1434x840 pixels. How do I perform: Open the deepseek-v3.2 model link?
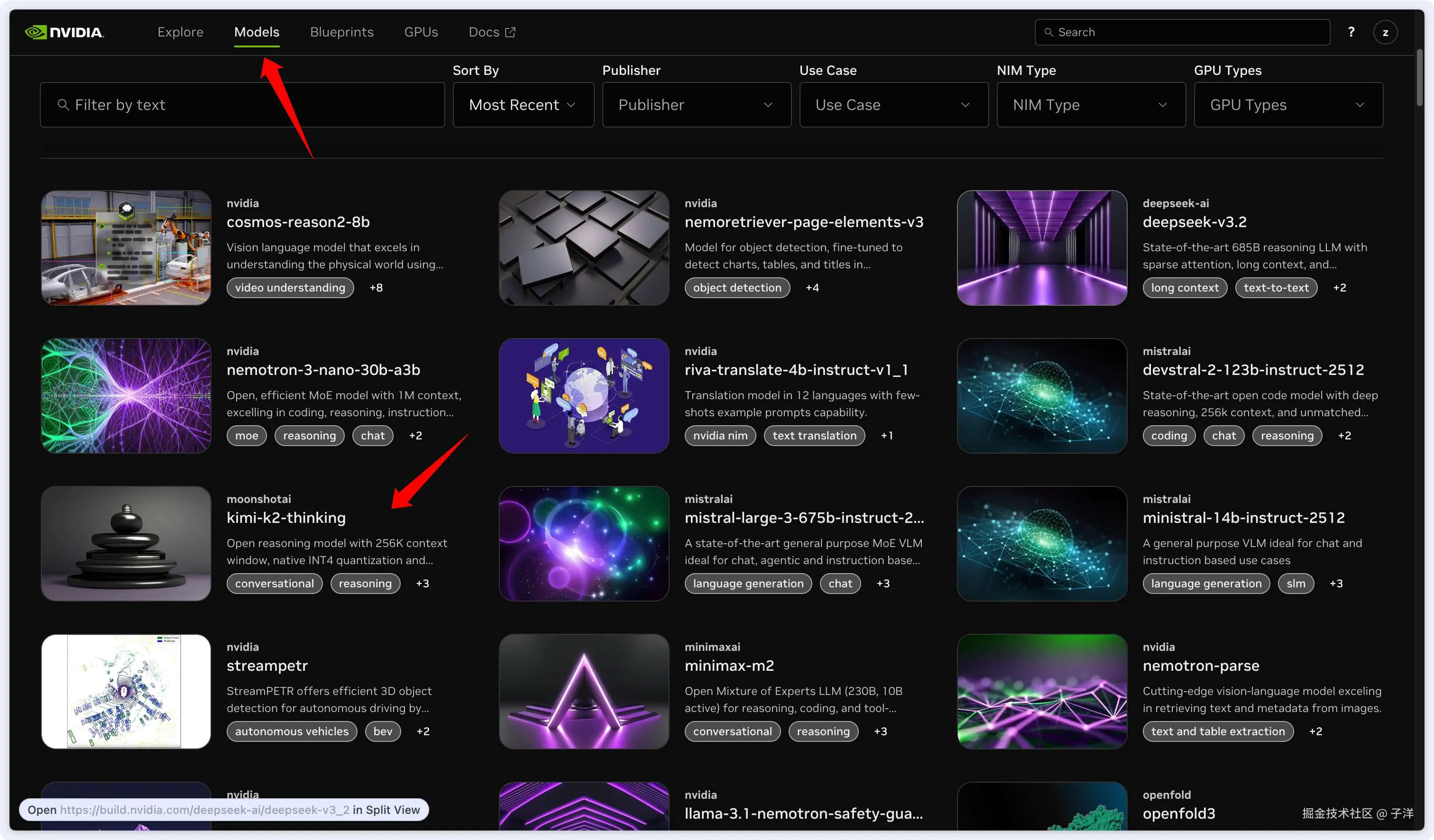pos(1194,222)
